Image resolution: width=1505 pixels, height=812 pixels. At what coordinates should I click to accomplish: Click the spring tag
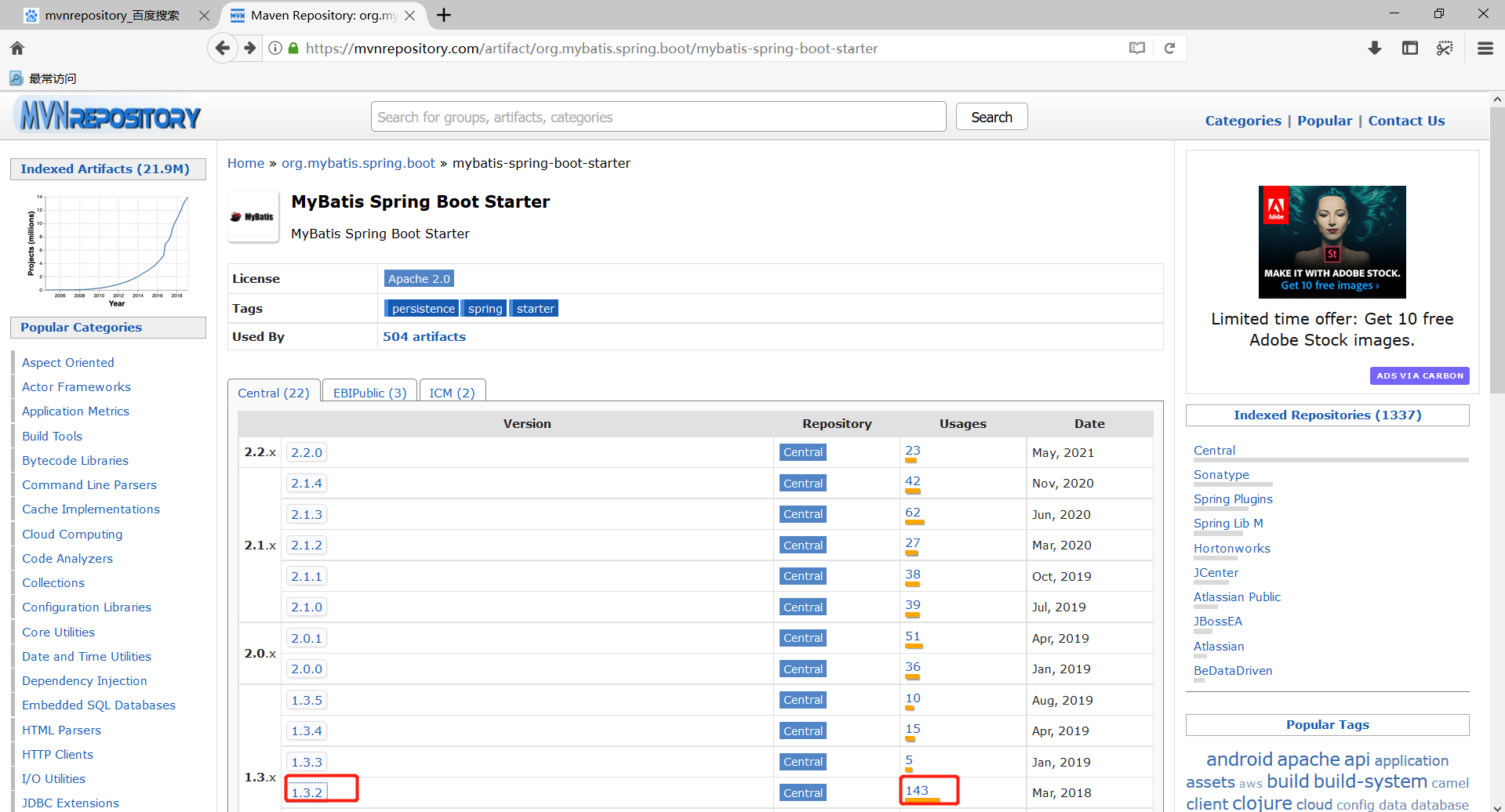coord(485,308)
